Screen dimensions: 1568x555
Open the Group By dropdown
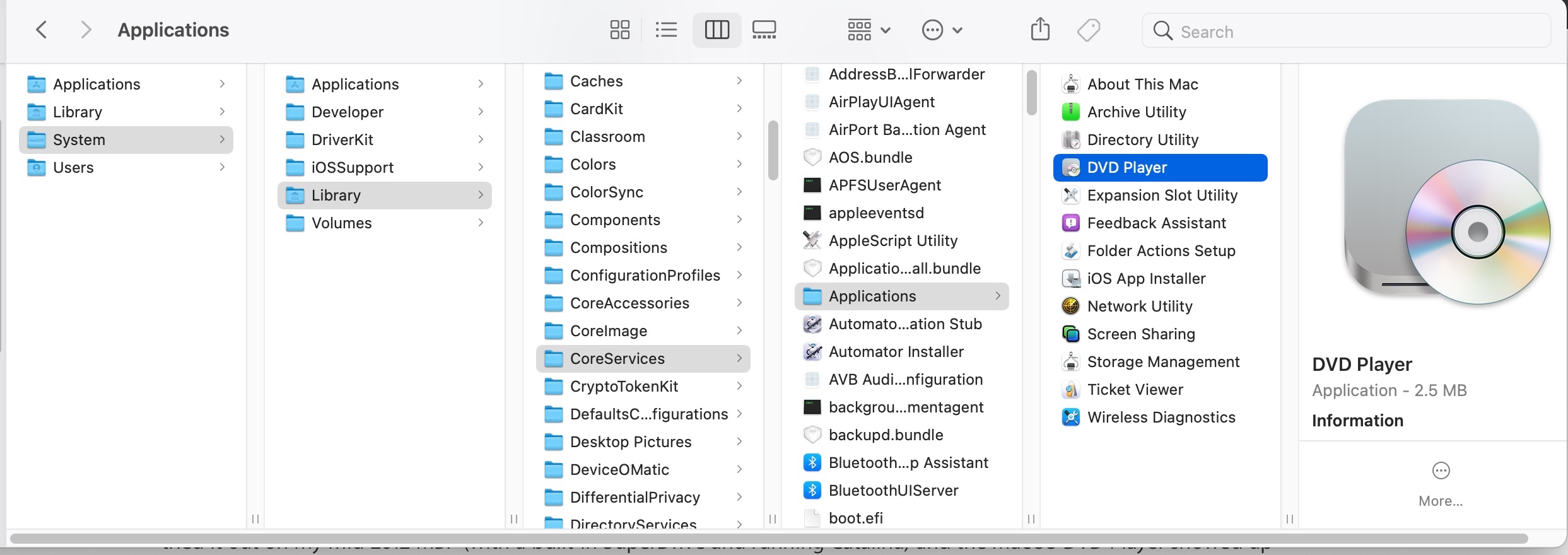click(x=869, y=30)
